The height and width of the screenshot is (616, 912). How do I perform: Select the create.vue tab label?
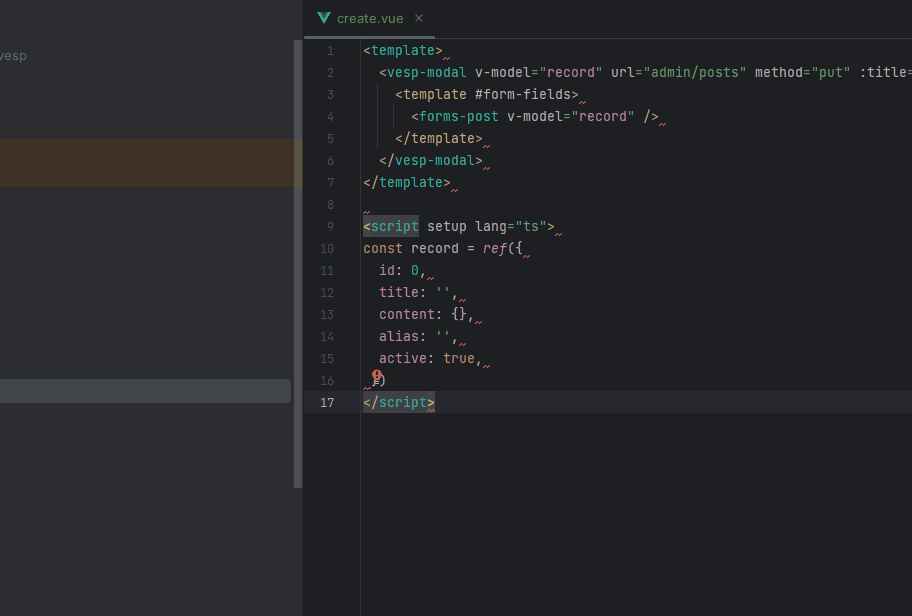370,18
